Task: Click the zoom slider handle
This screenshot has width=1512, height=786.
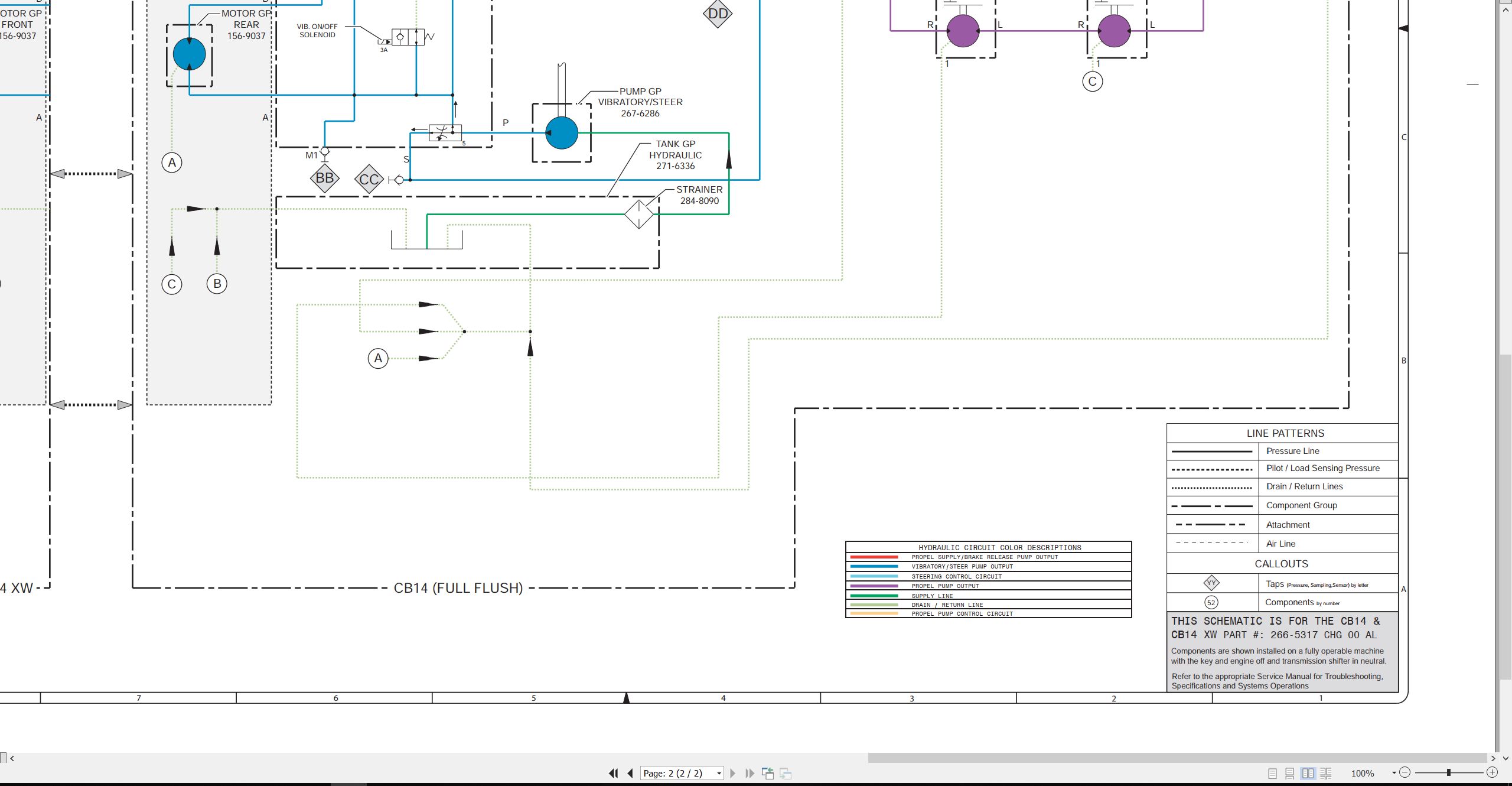Action: [1449, 772]
